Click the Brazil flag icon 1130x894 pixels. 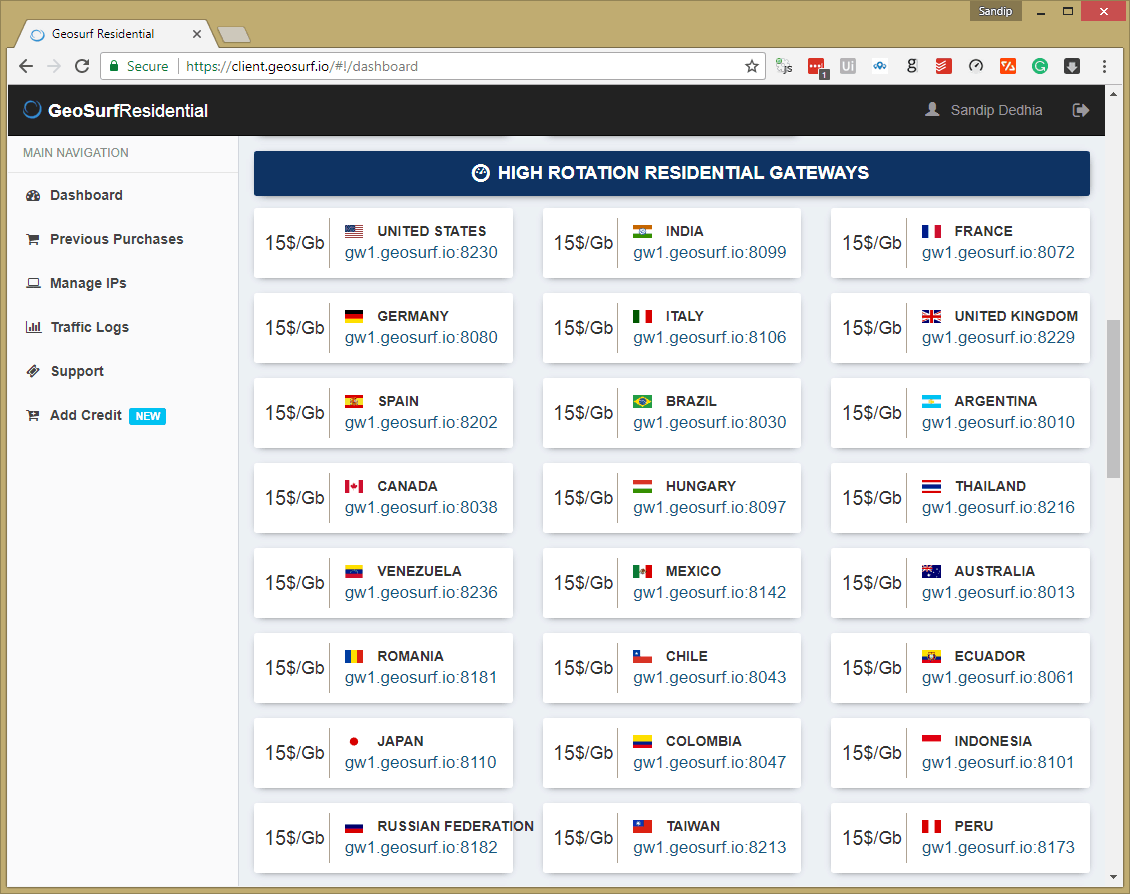tap(642, 401)
